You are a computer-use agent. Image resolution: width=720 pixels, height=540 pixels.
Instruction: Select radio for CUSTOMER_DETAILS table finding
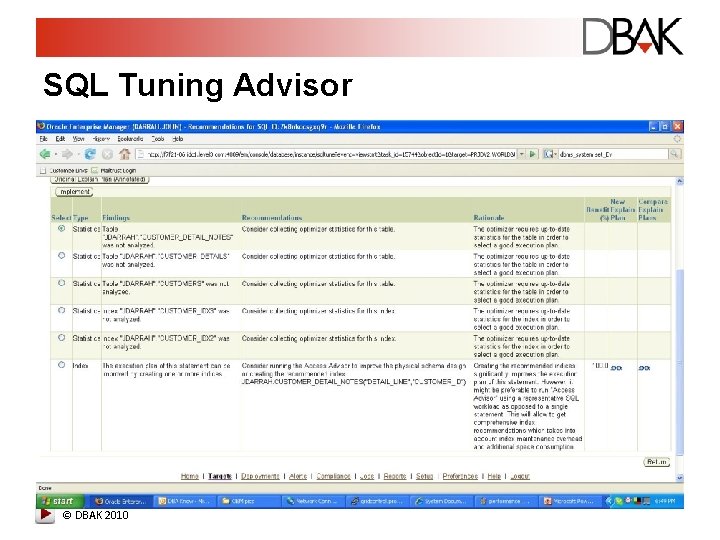pyautogui.click(x=62, y=255)
